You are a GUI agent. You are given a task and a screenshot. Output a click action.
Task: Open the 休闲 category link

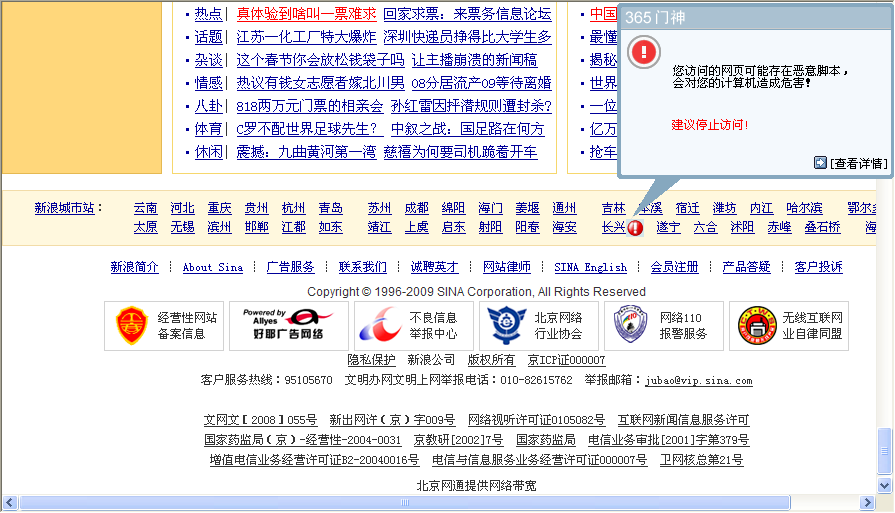(x=208, y=152)
